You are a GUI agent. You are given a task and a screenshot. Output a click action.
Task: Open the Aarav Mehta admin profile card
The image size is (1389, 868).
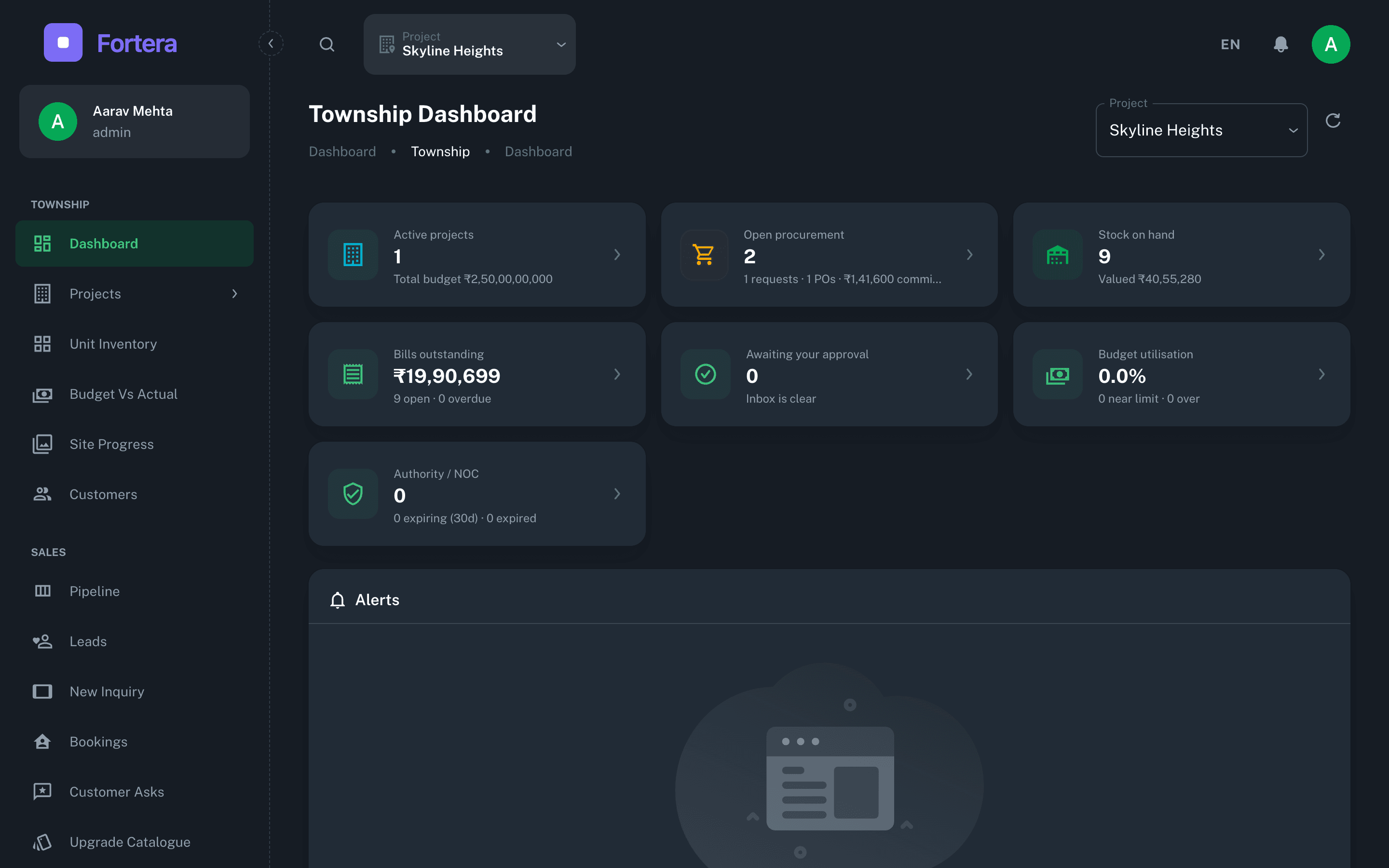pyautogui.click(x=134, y=122)
